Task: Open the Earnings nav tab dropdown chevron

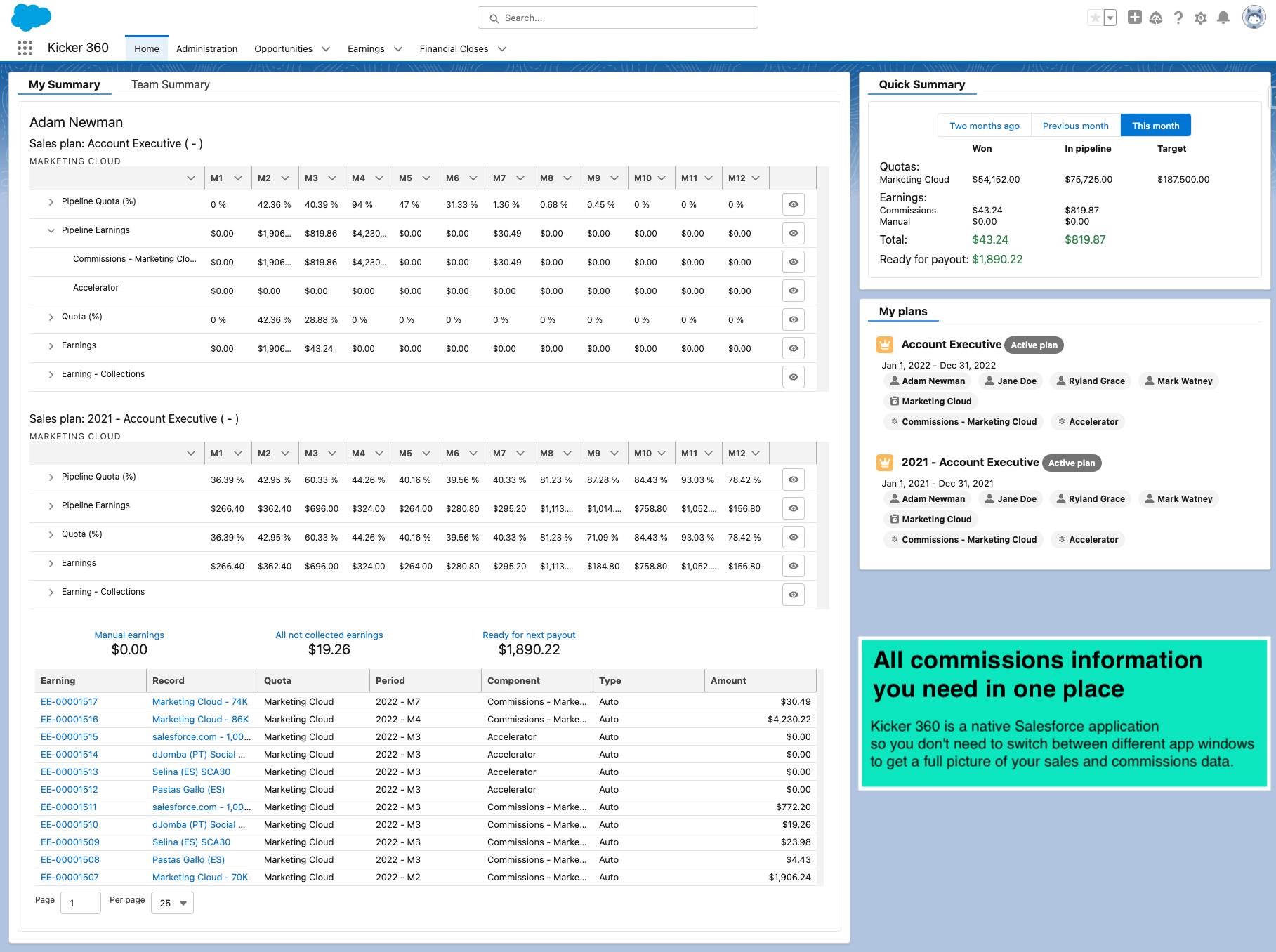Action: [x=398, y=49]
